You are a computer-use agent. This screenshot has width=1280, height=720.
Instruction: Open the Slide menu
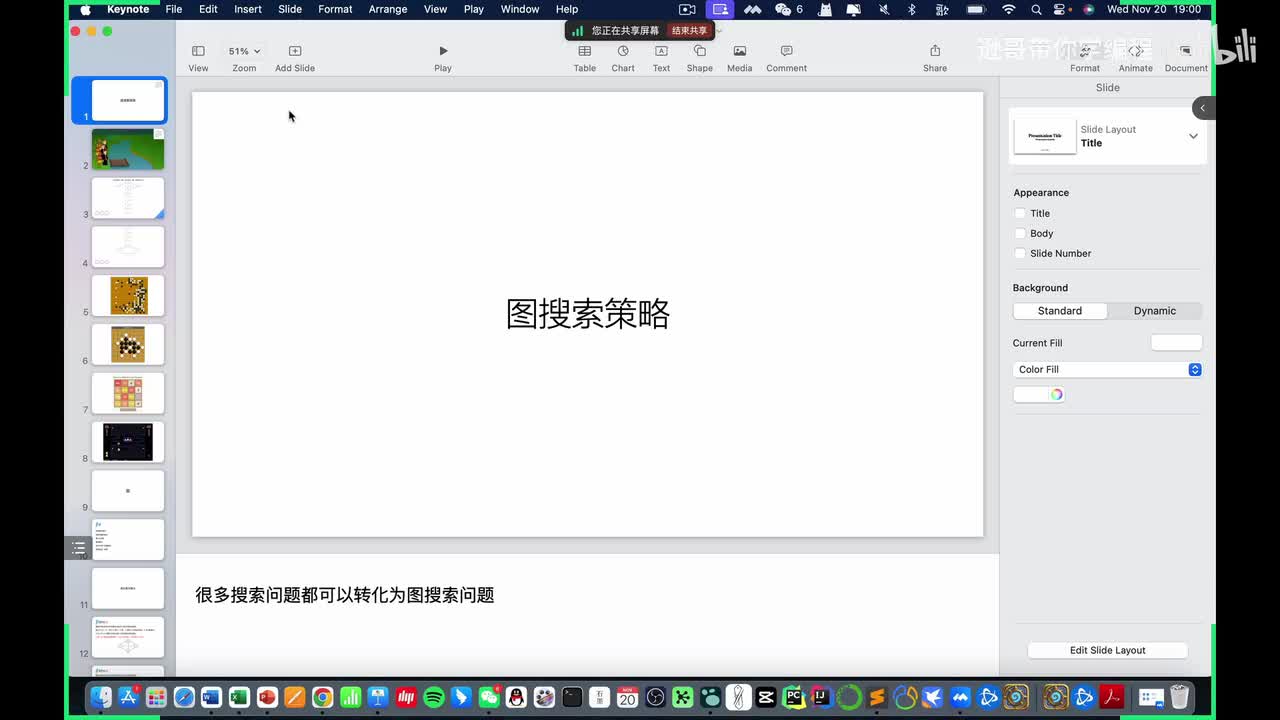point(290,9)
